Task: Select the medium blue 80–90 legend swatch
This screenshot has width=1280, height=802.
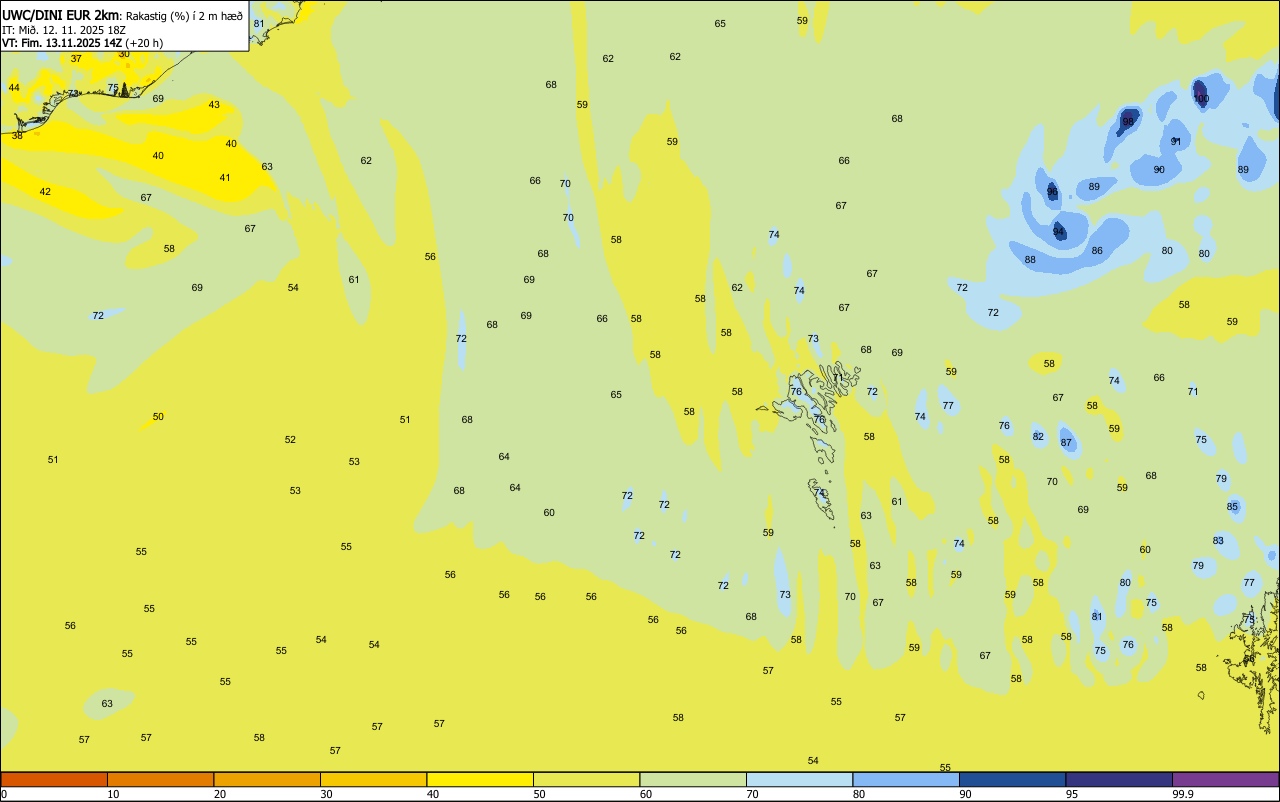Action: point(906,779)
